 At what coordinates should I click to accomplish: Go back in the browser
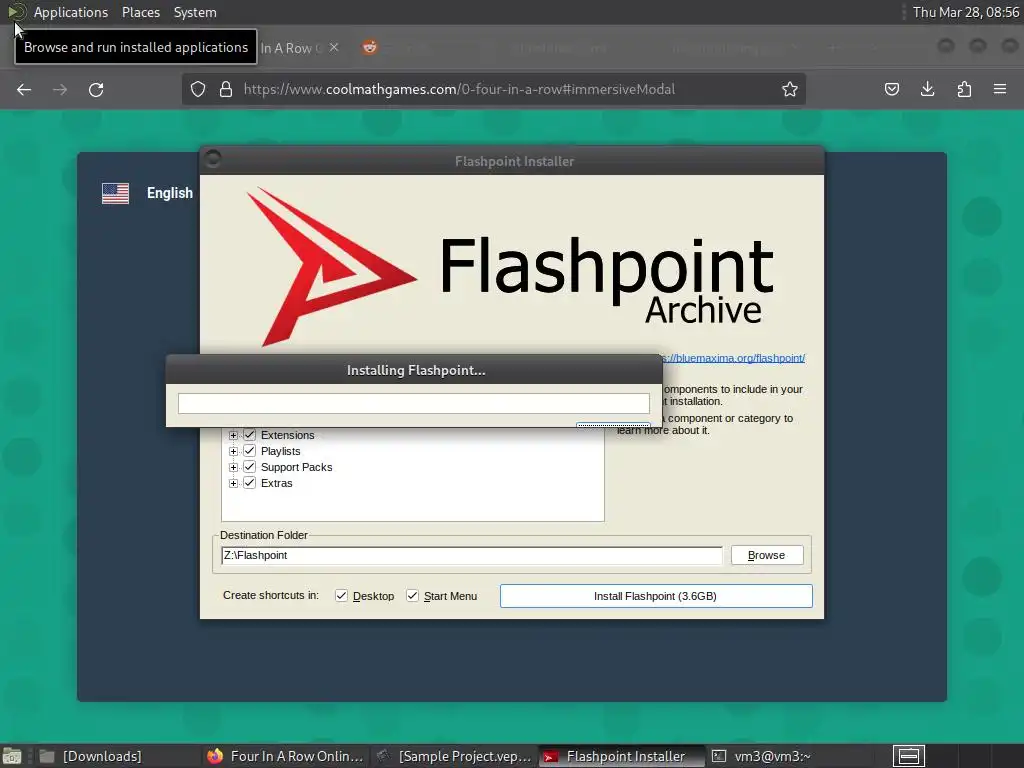tap(24, 89)
